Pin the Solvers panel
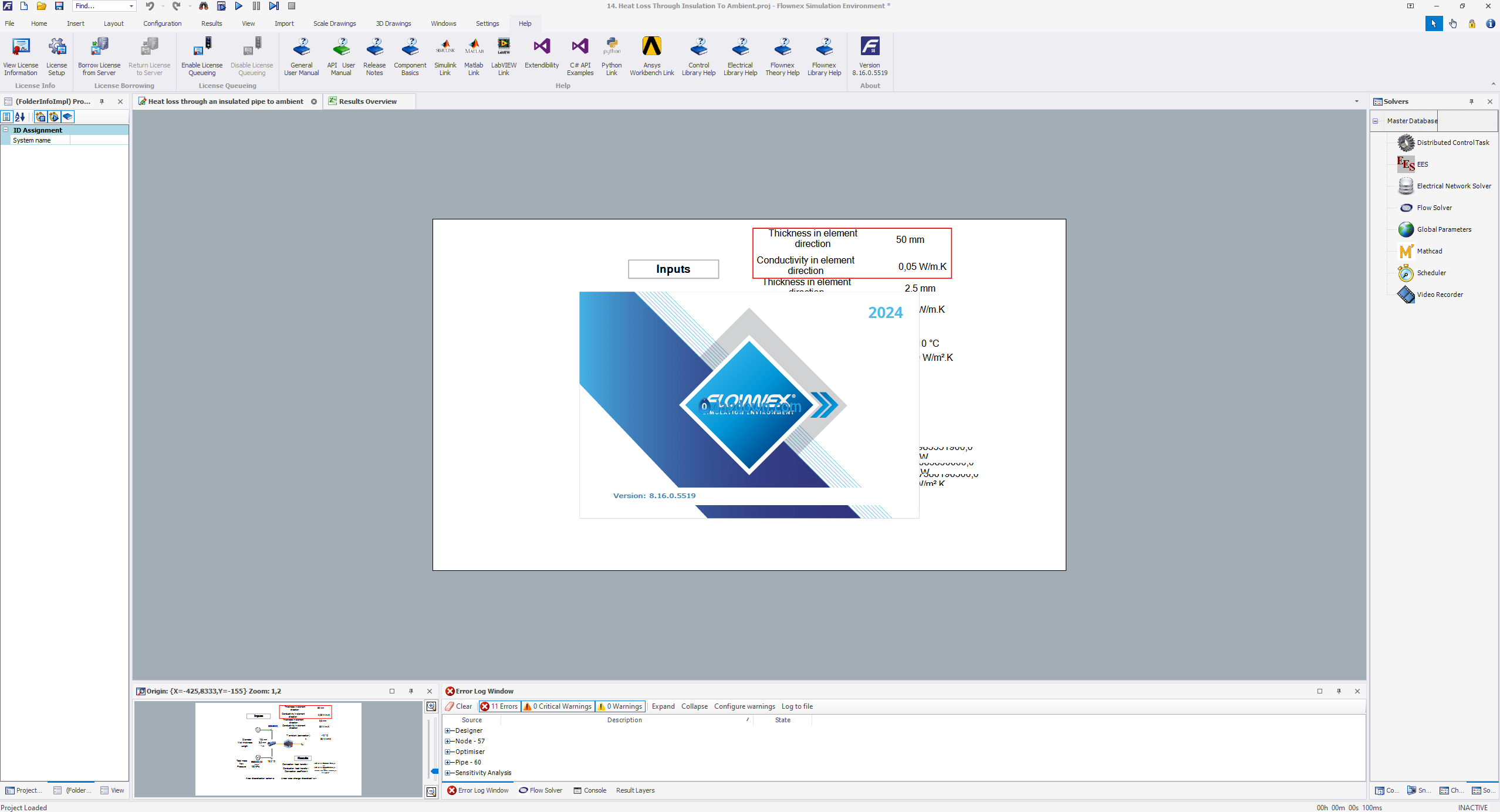Screen dimensions: 1500x812 1472,101
